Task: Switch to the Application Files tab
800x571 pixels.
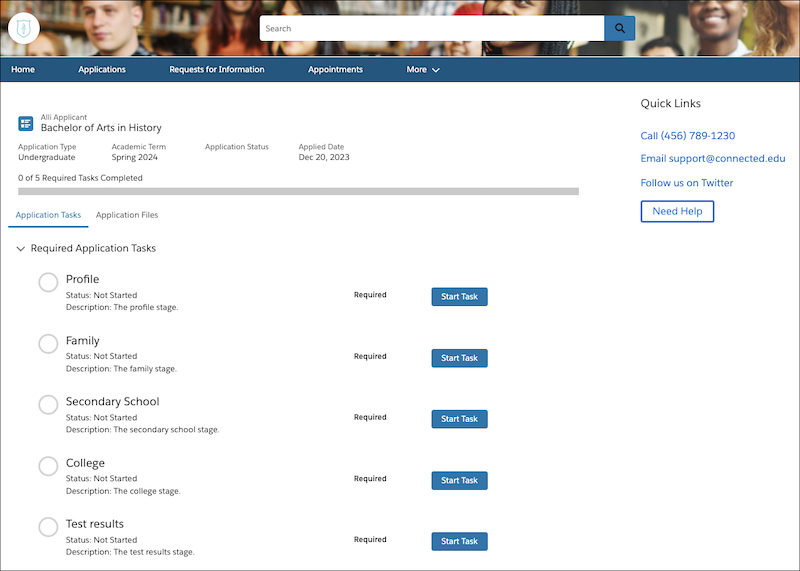Action: pyautogui.click(x=127, y=215)
